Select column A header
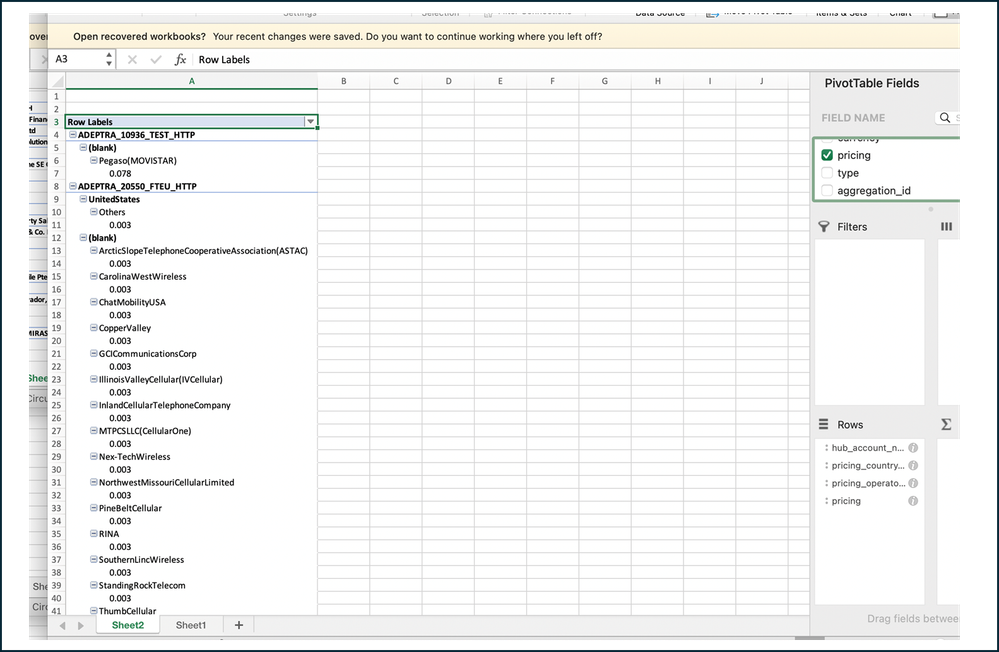This screenshot has width=999, height=652. click(191, 81)
